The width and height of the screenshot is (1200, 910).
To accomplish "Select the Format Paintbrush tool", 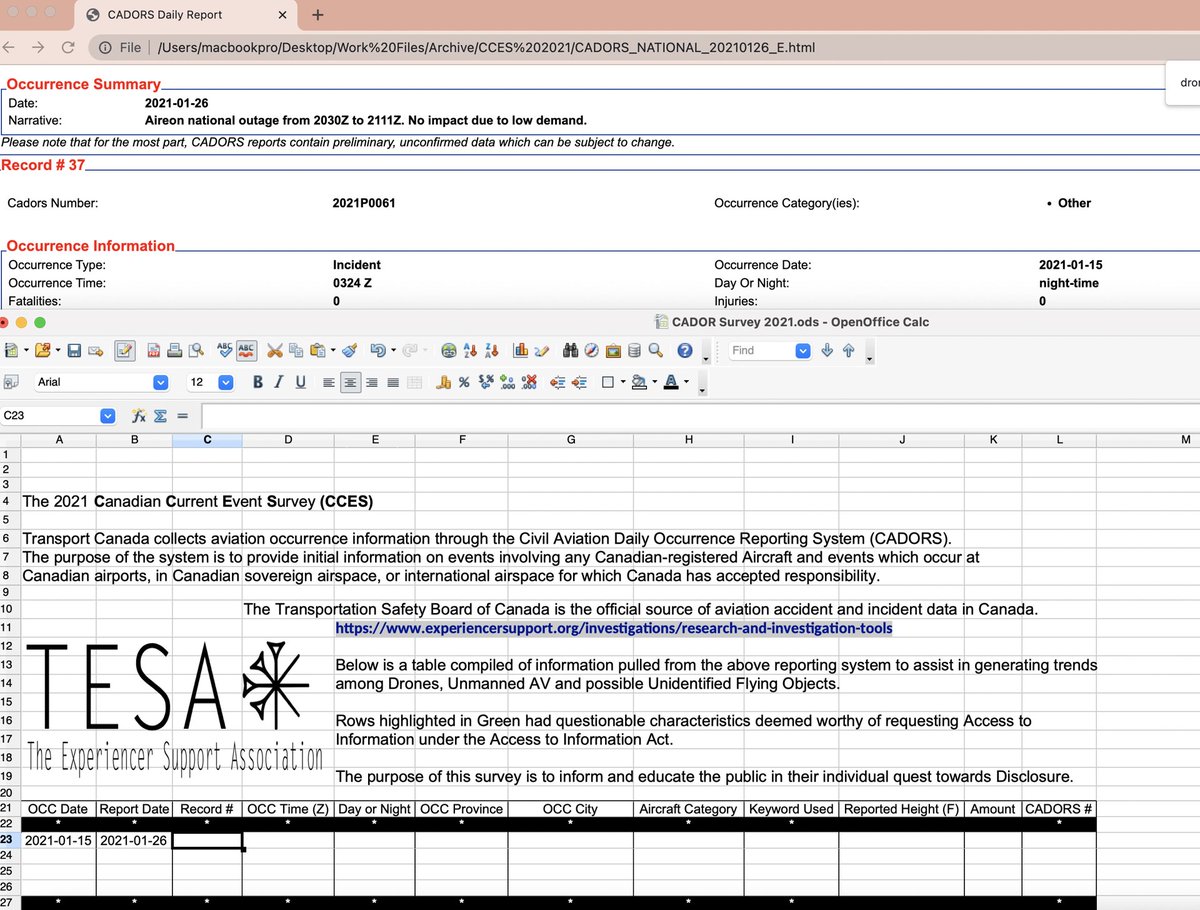I will tap(350, 351).
